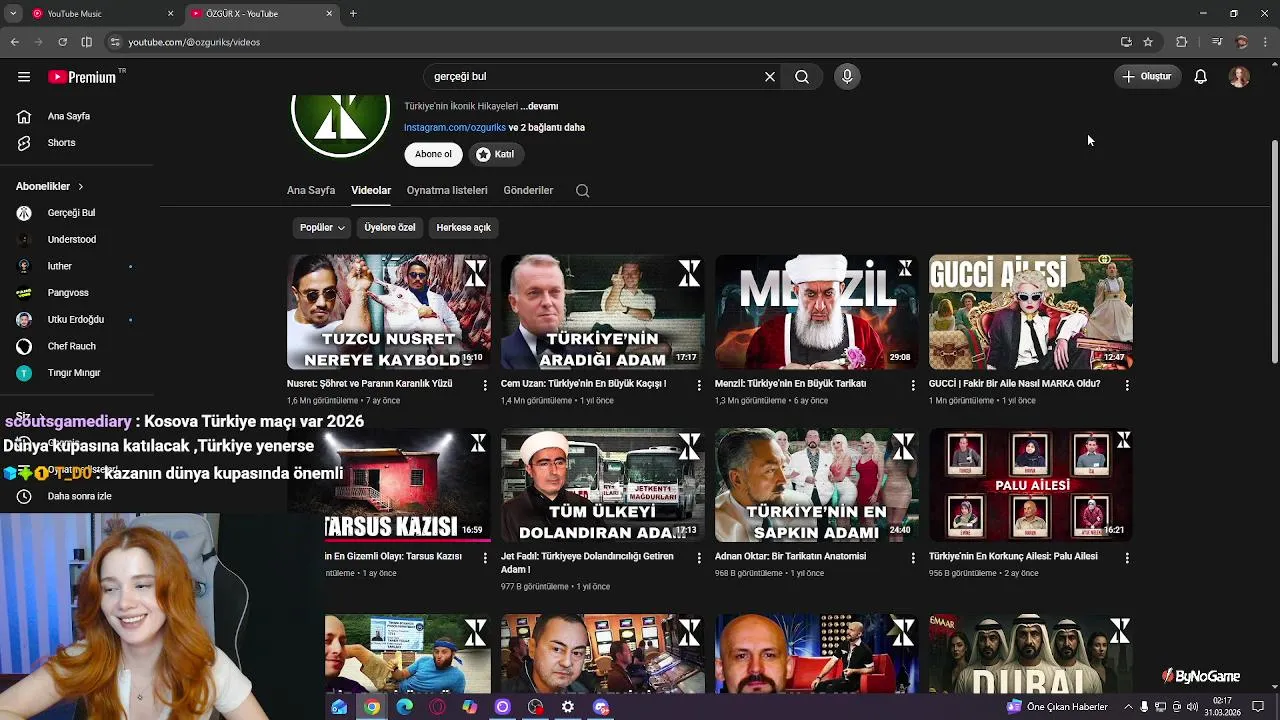Image resolution: width=1280 pixels, height=720 pixels.
Task: Open the Windows notification center icon
Action: 1258,707
